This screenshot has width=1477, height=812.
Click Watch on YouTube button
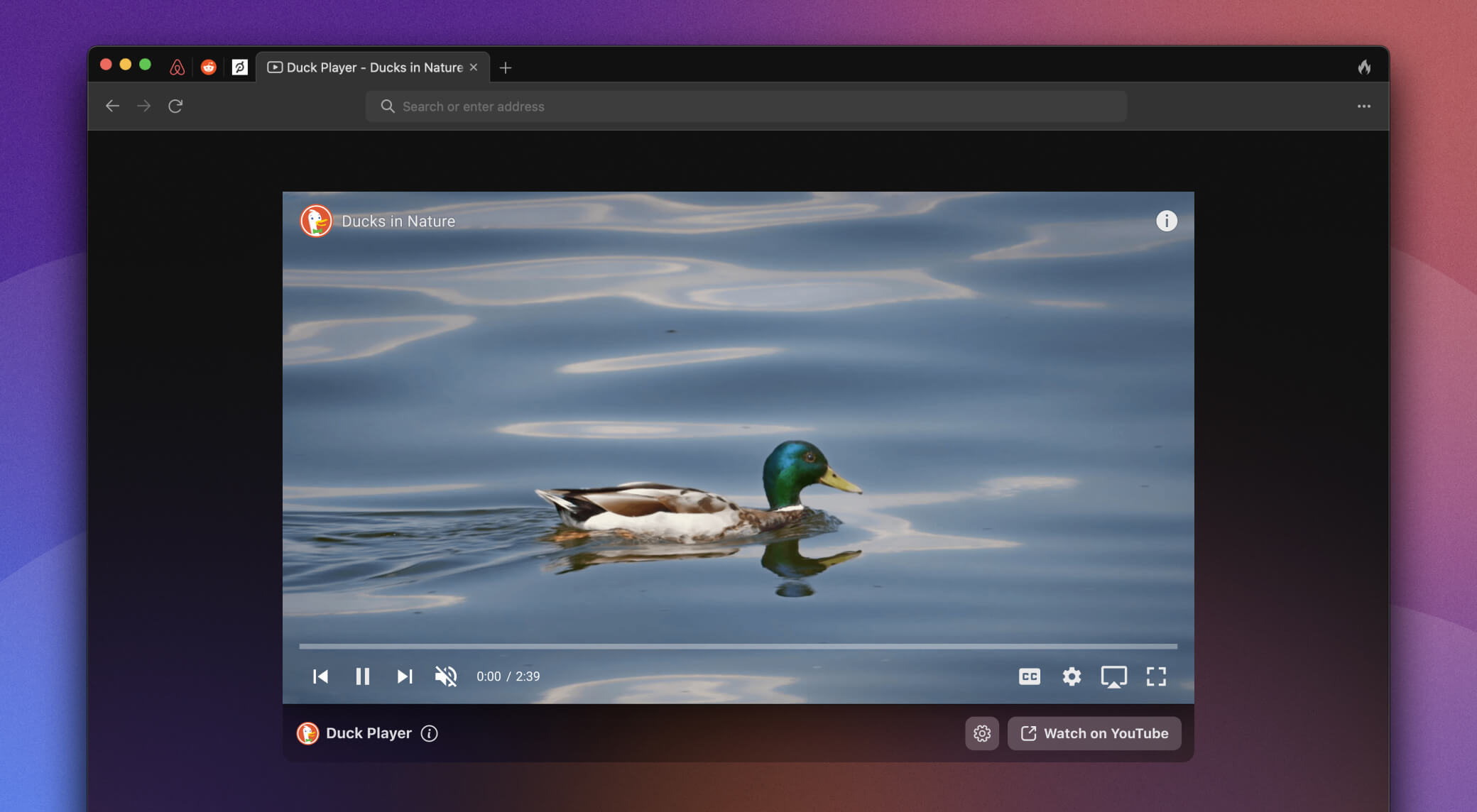coord(1094,733)
